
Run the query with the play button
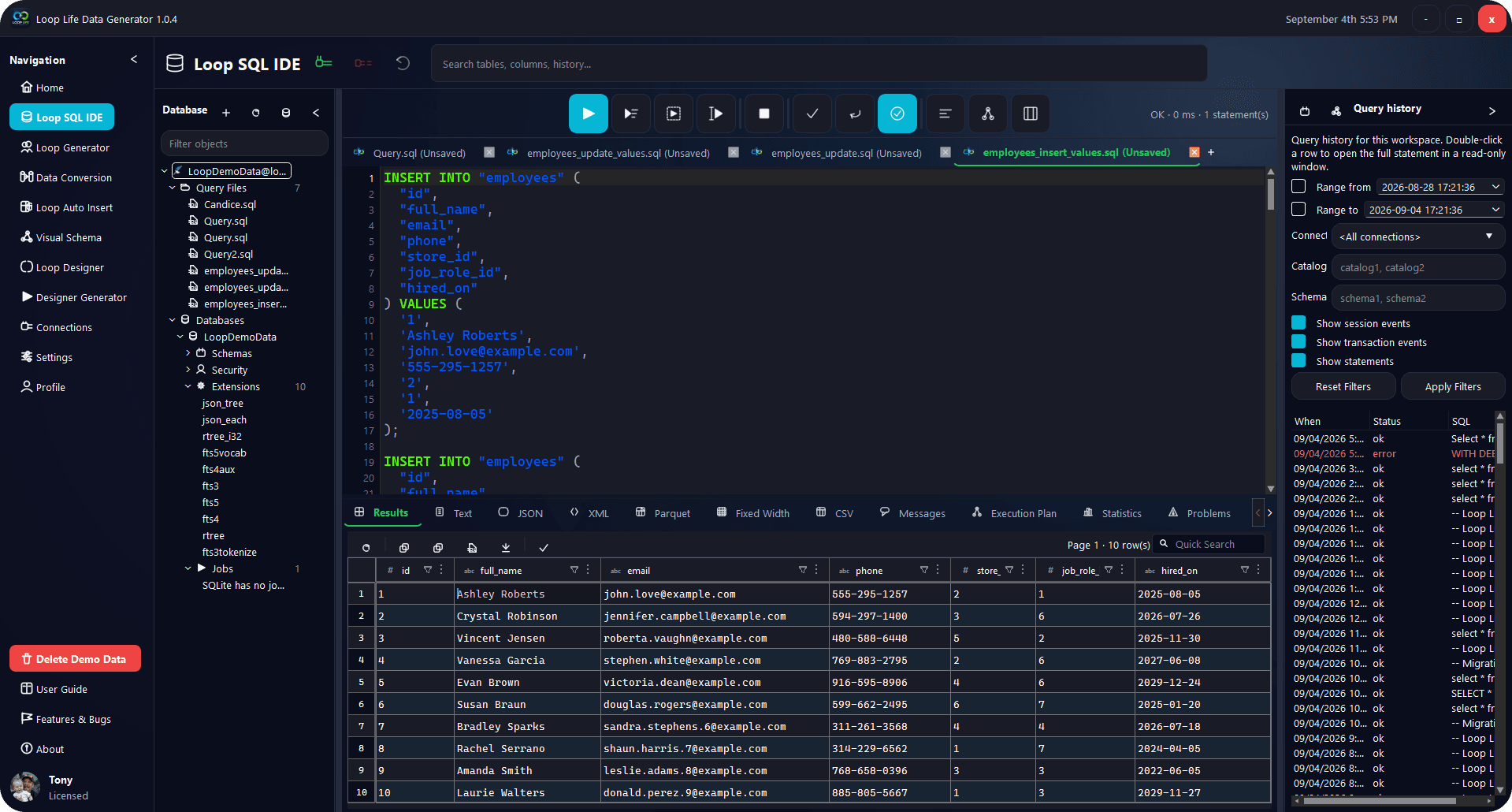tap(588, 114)
